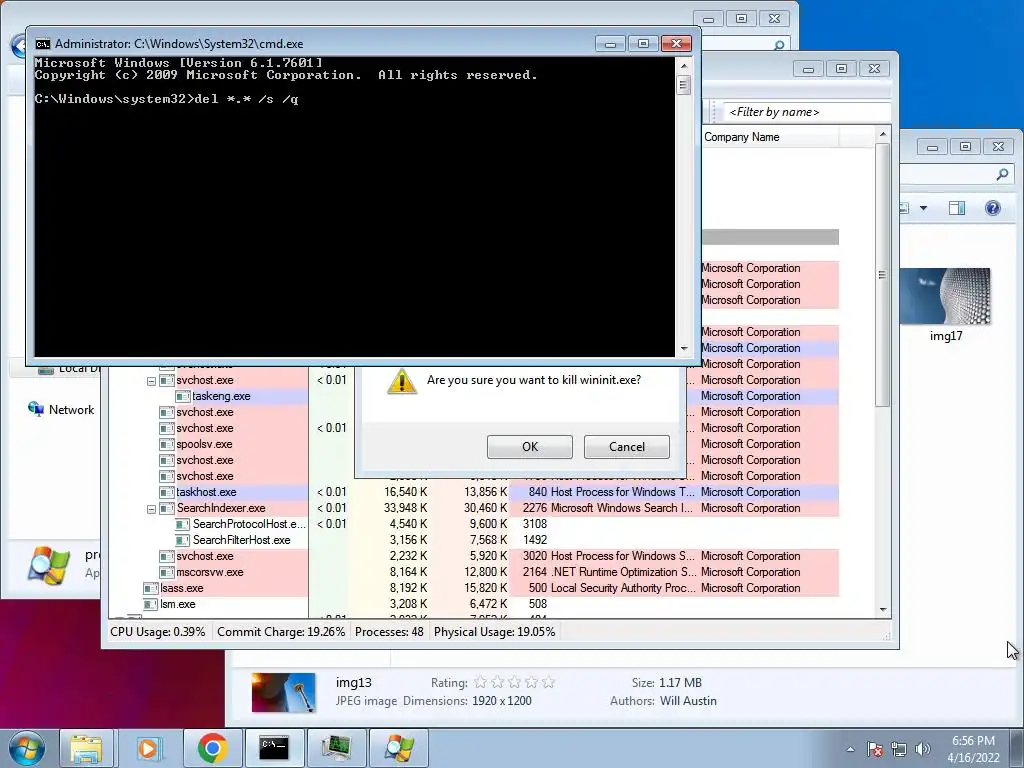1024x768 pixels.
Task: Open Action Center flag in tray
Action: (x=875, y=749)
